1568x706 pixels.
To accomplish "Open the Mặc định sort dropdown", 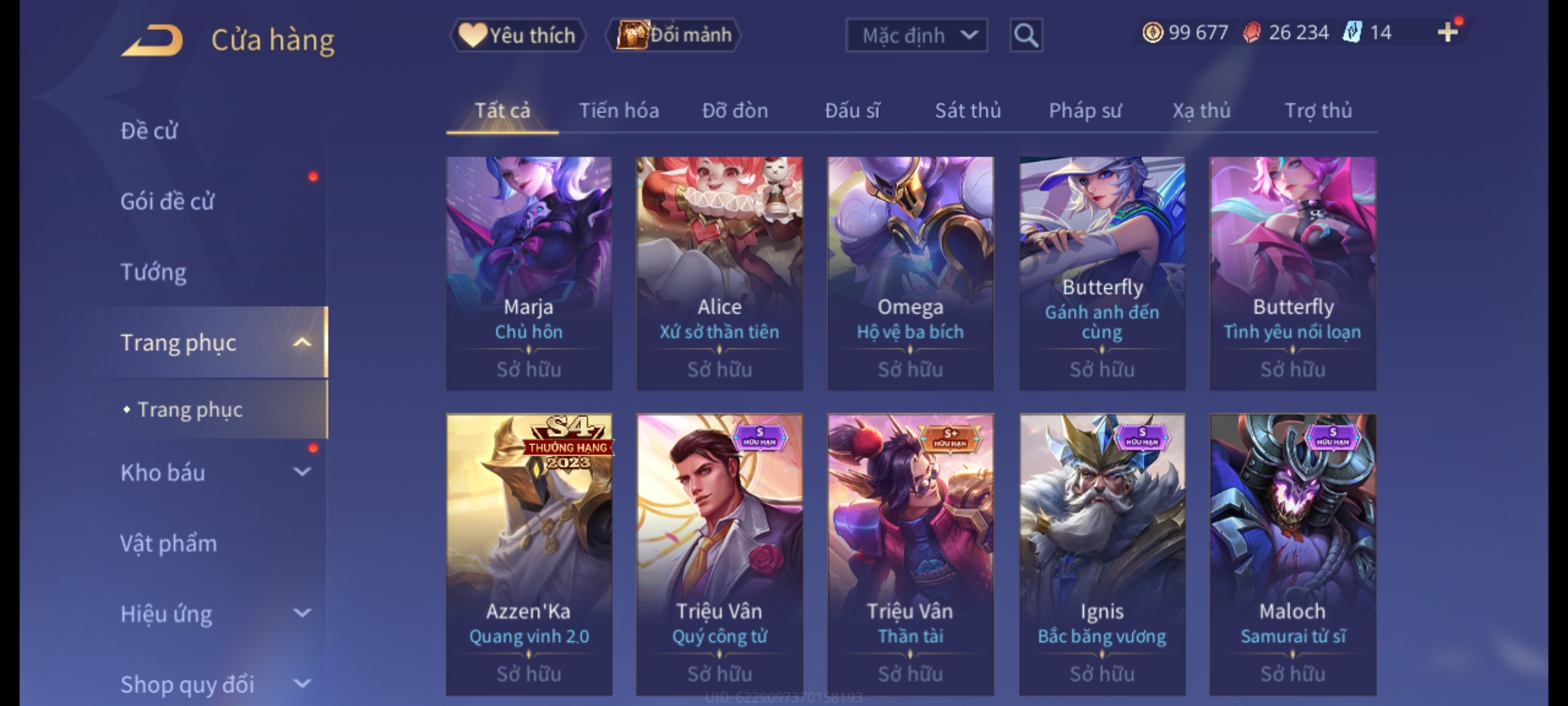I will point(916,35).
